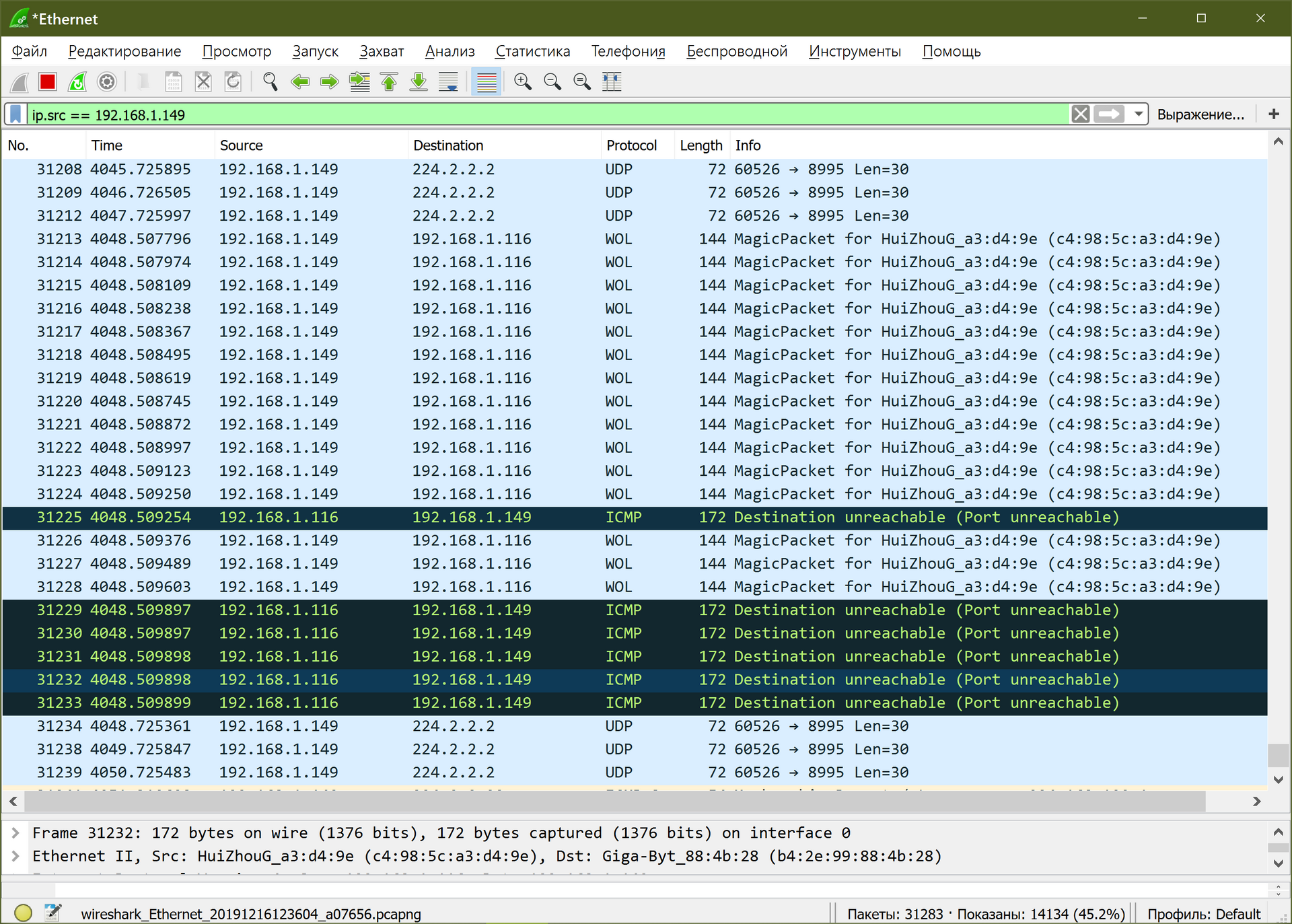Select packet 31225 ICMP row
The image size is (1292, 924).
pos(635,518)
